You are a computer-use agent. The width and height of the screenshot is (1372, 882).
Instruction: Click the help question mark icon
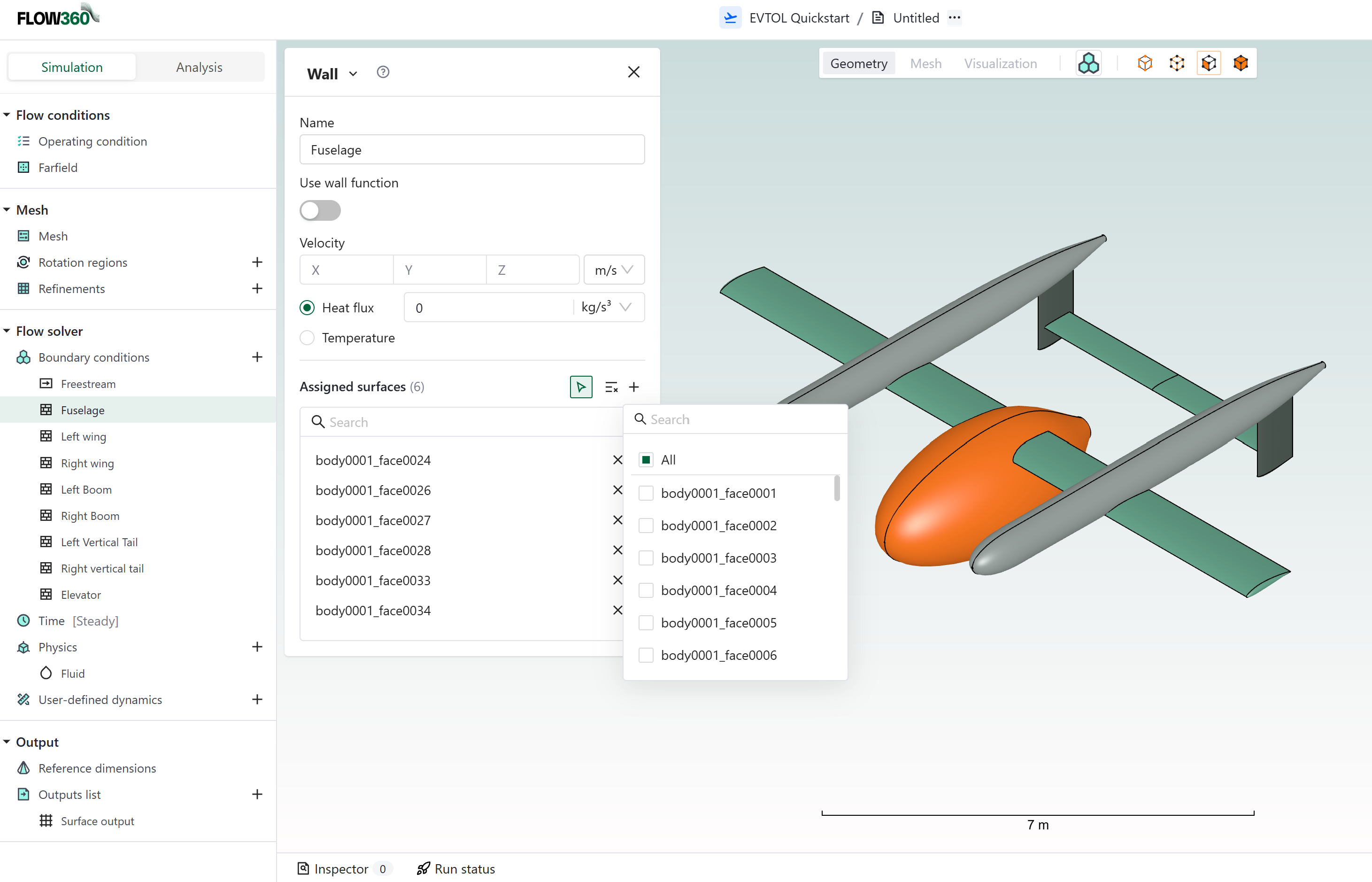[x=383, y=72]
